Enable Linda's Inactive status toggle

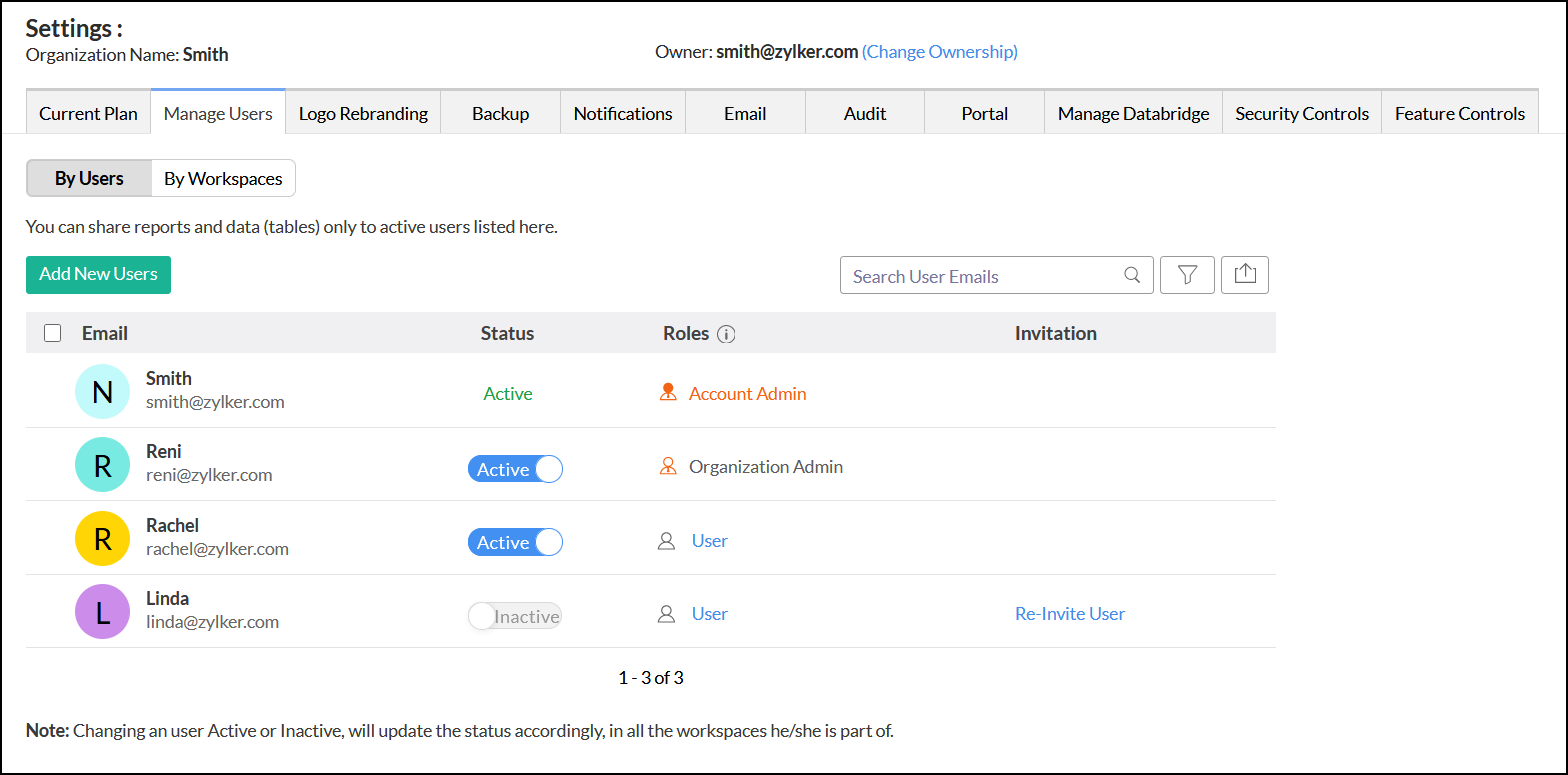[x=515, y=616]
